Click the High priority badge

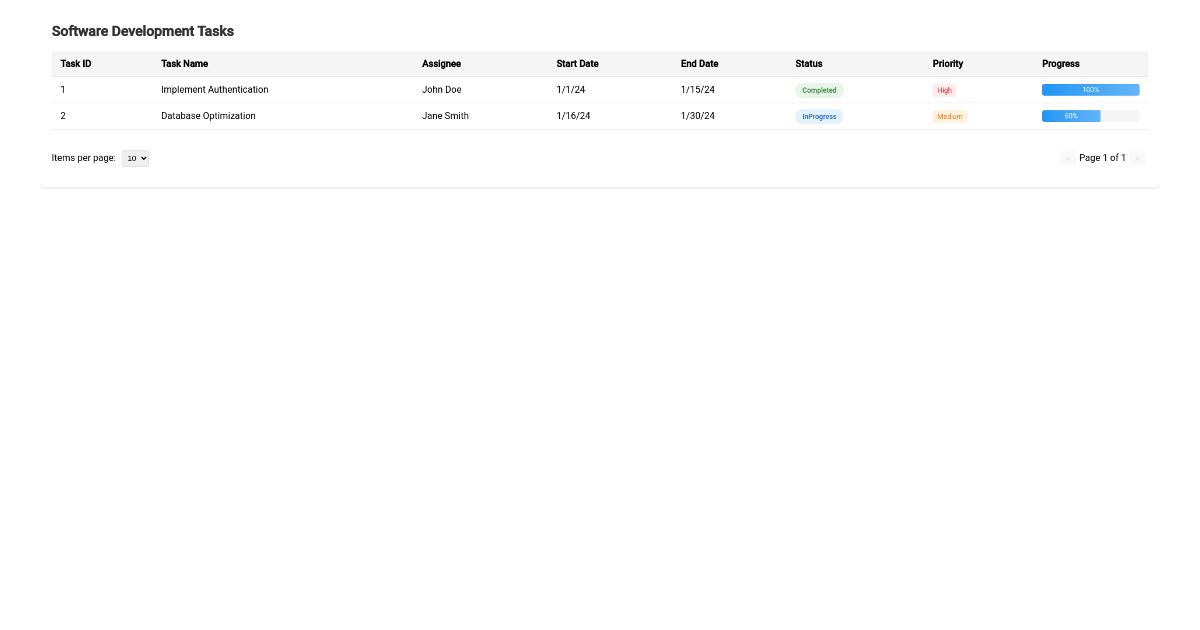tap(944, 89)
